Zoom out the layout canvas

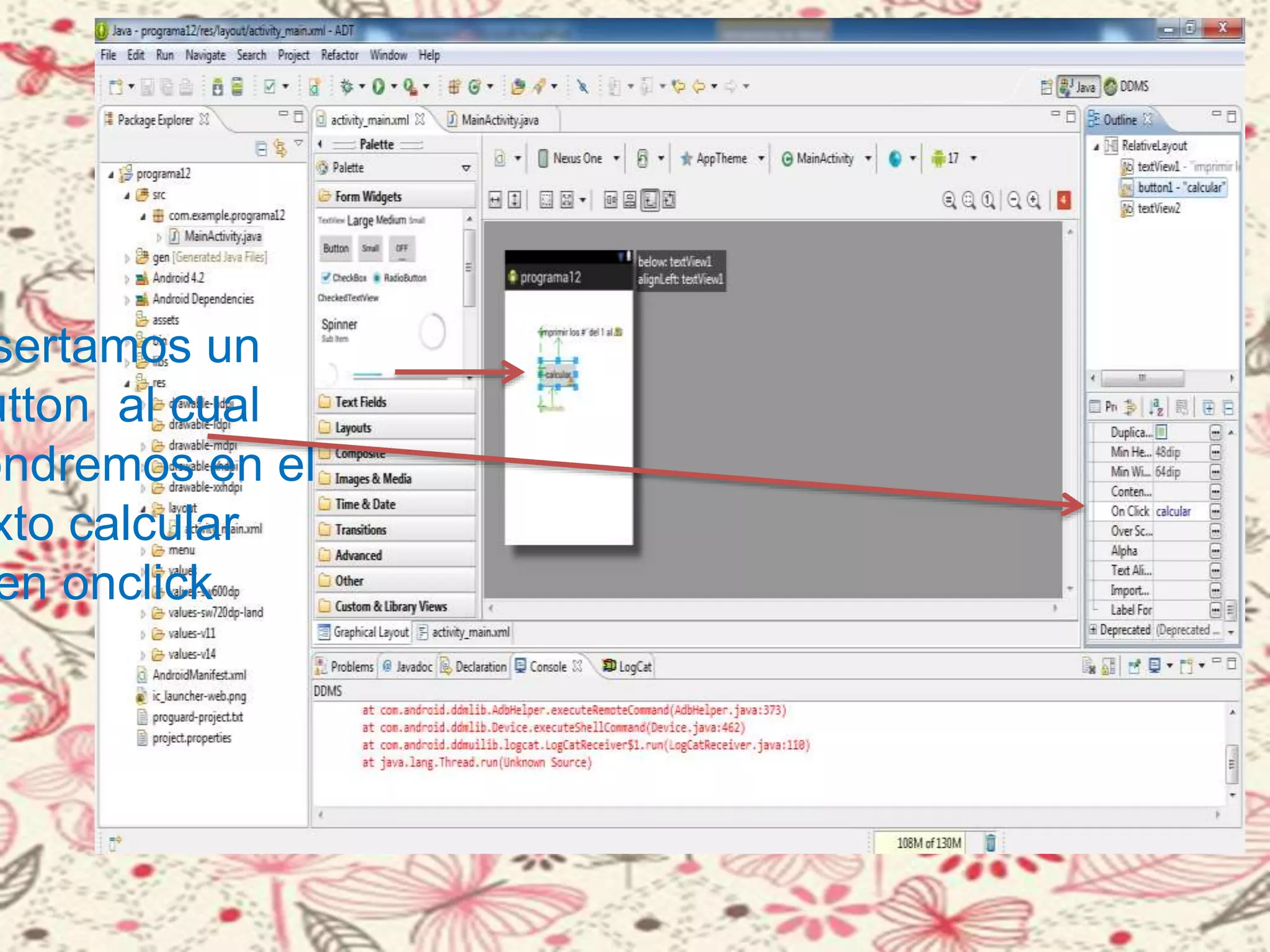(1015, 200)
